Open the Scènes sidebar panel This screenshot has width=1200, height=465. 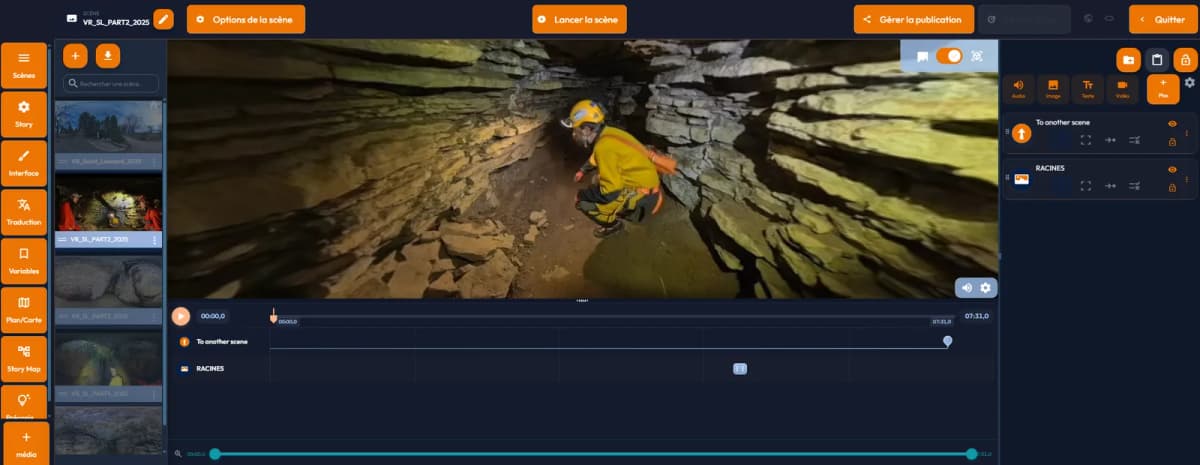(x=24, y=64)
